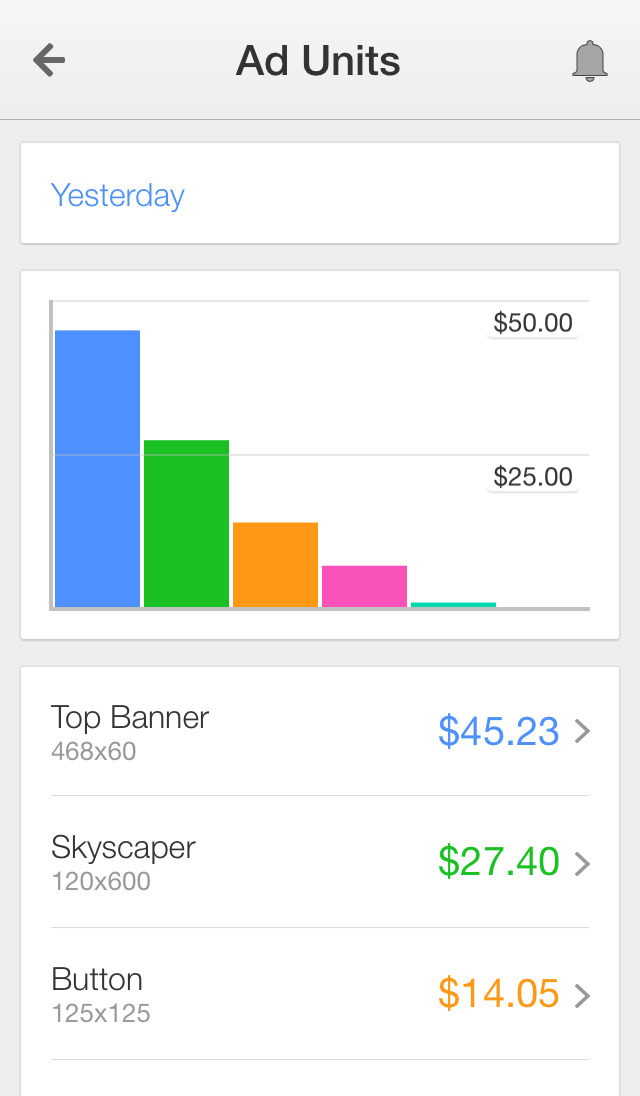Screen dimensions: 640x1096
Task: Tap the Ad Units page title
Action: pos(318,61)
